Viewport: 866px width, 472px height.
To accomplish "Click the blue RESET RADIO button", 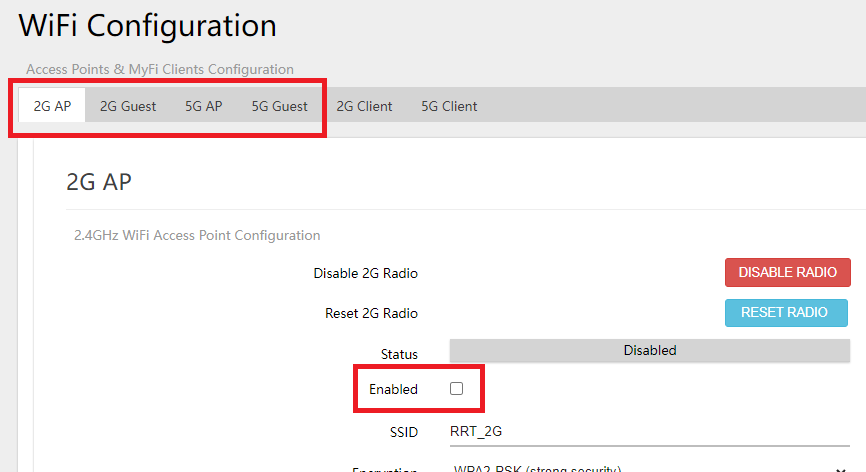I will 786,312.
